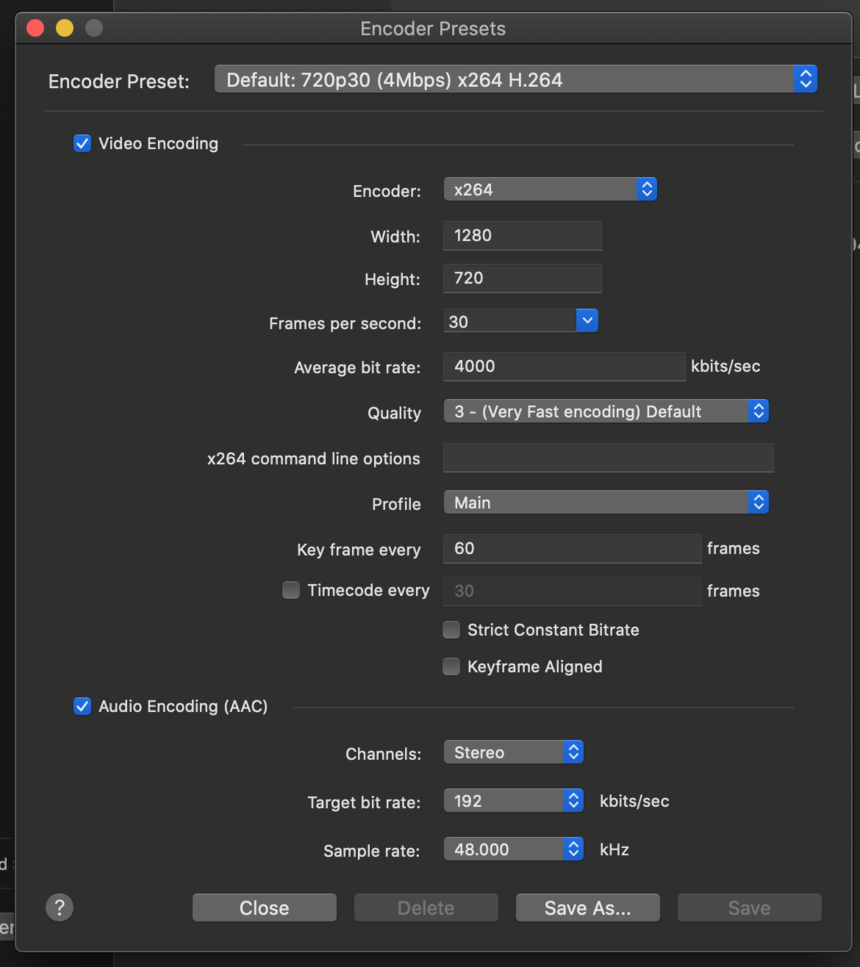
Task: Enable the Timecode every checkbox
Action: point(291,590)
